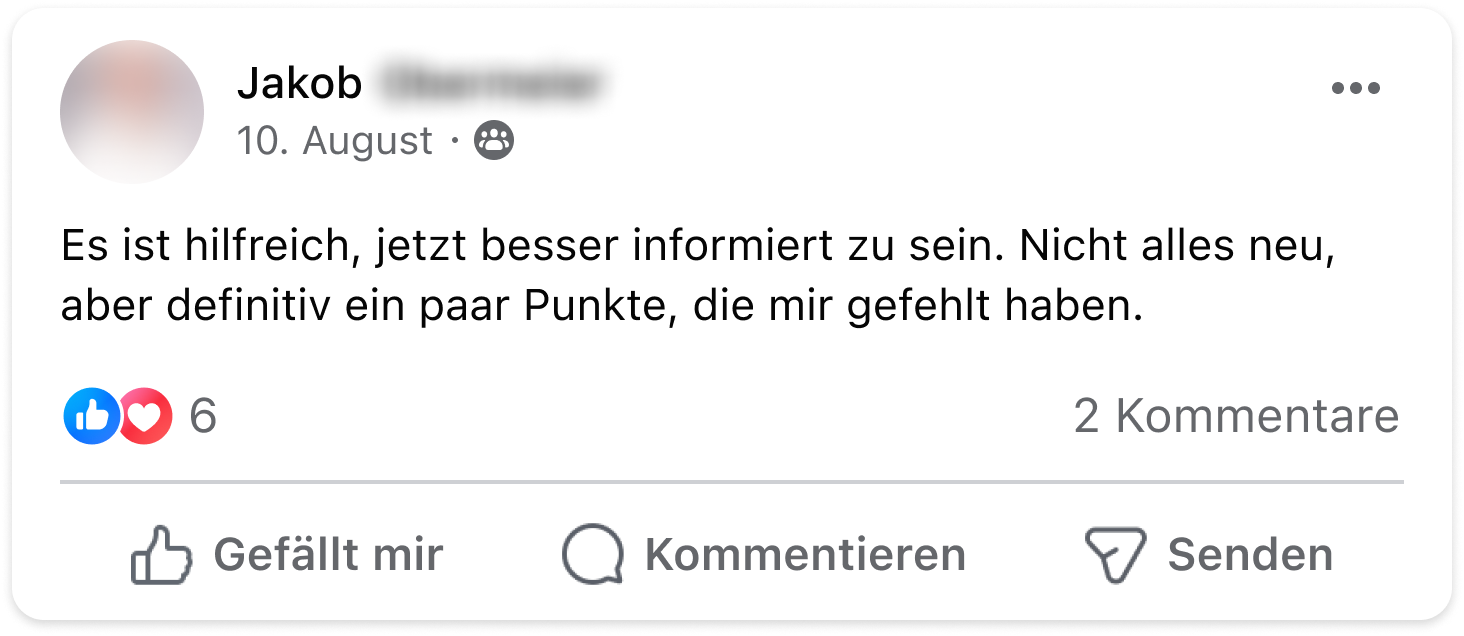
Task: Click the blurred surname after Jakob
Action: [x=493, y=85]
